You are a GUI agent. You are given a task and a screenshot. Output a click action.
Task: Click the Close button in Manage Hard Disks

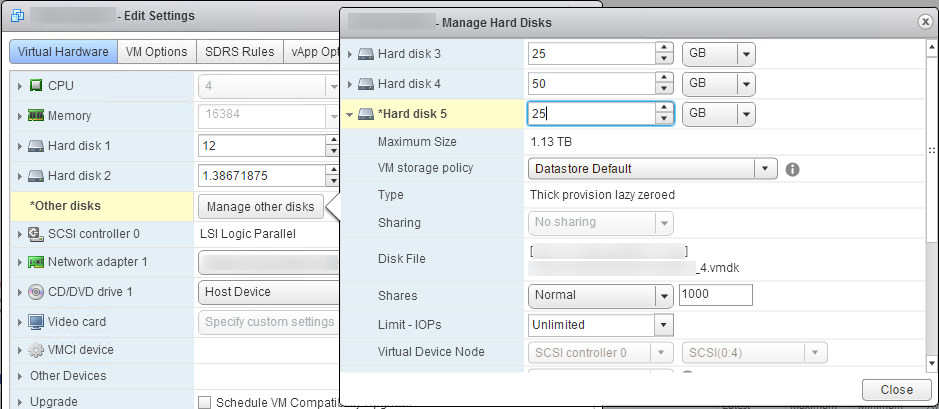[897, 390]
